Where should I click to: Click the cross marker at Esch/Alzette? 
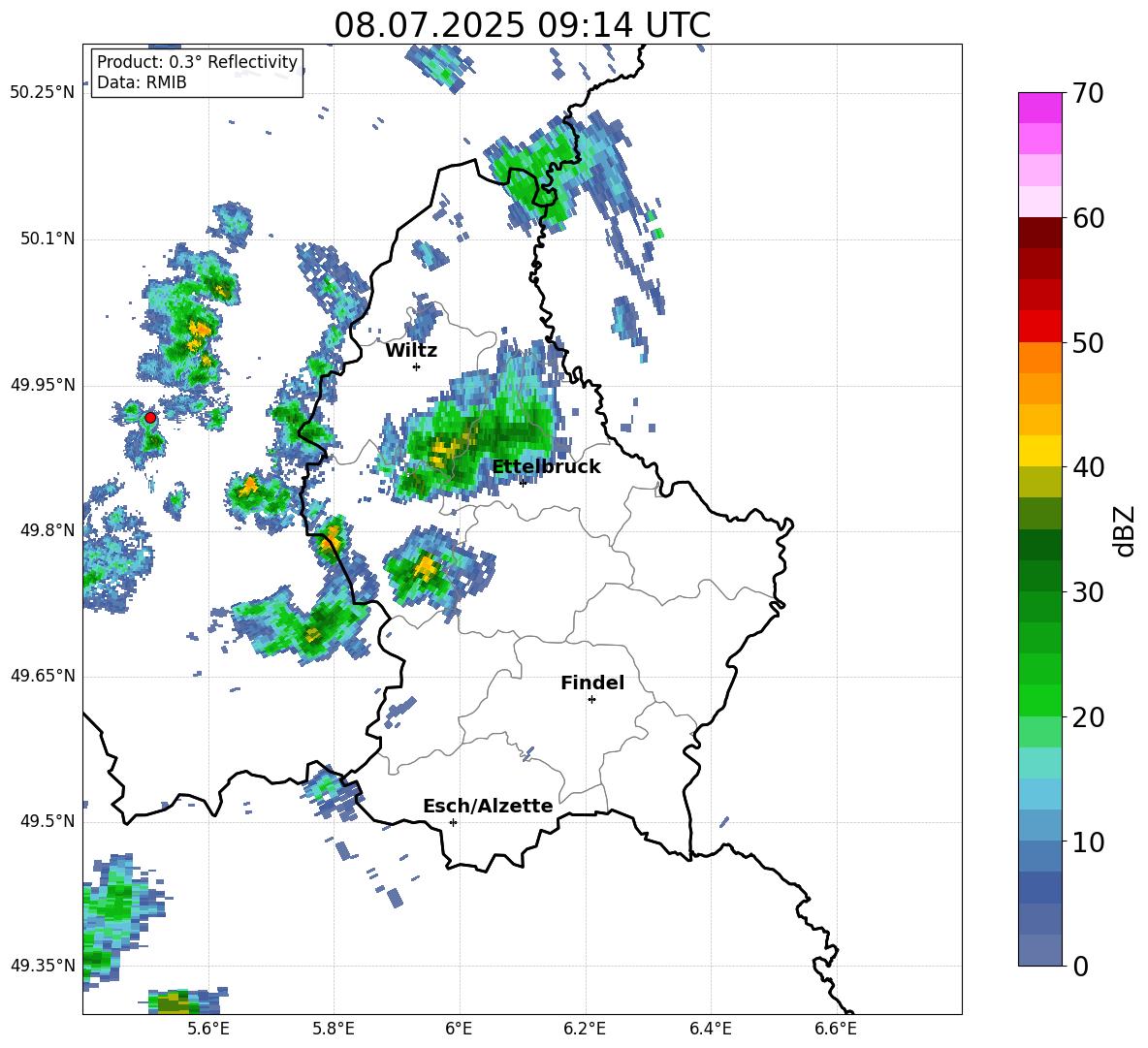pos(453,822)
